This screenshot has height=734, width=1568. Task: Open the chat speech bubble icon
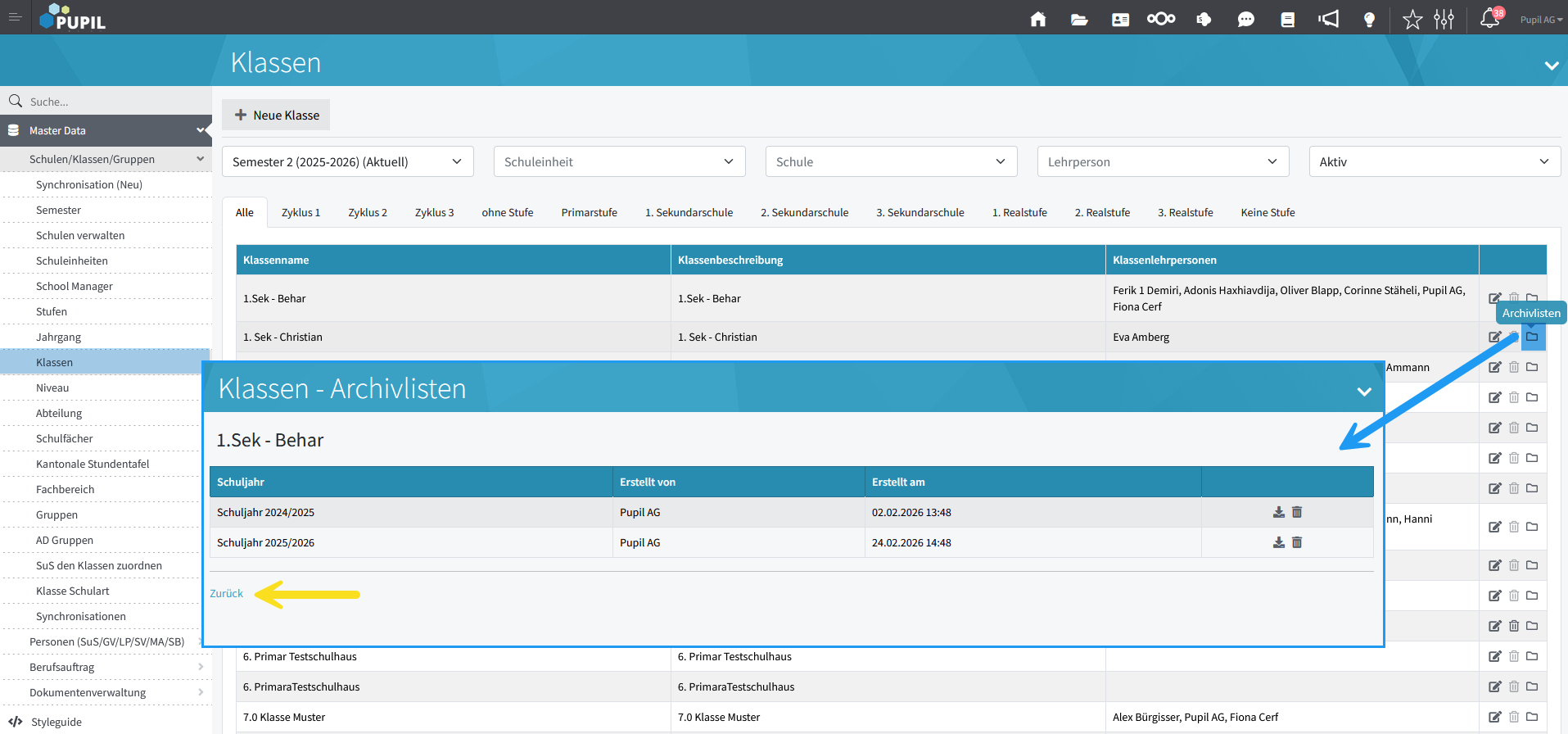click(1245, 19)
